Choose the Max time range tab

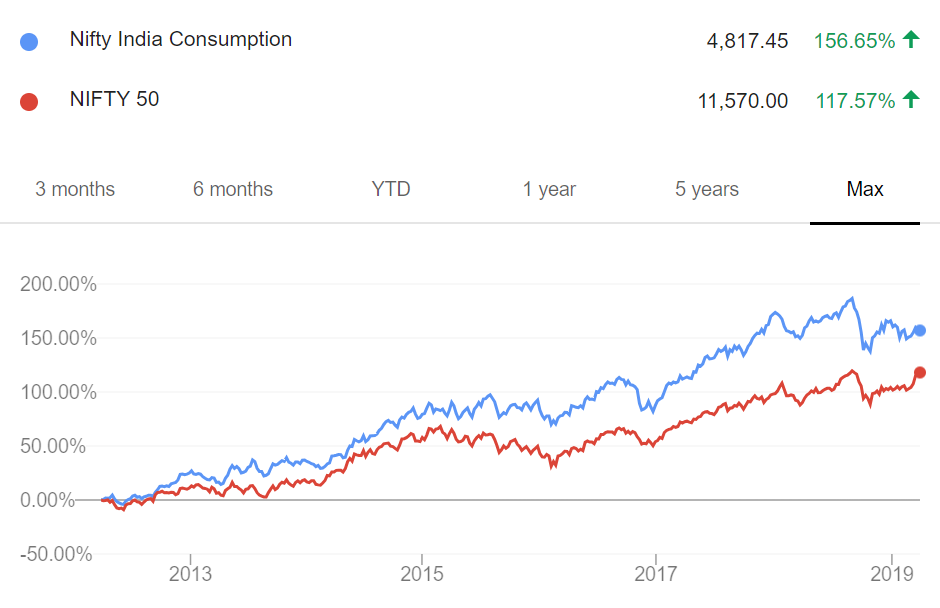click(865, 189)
